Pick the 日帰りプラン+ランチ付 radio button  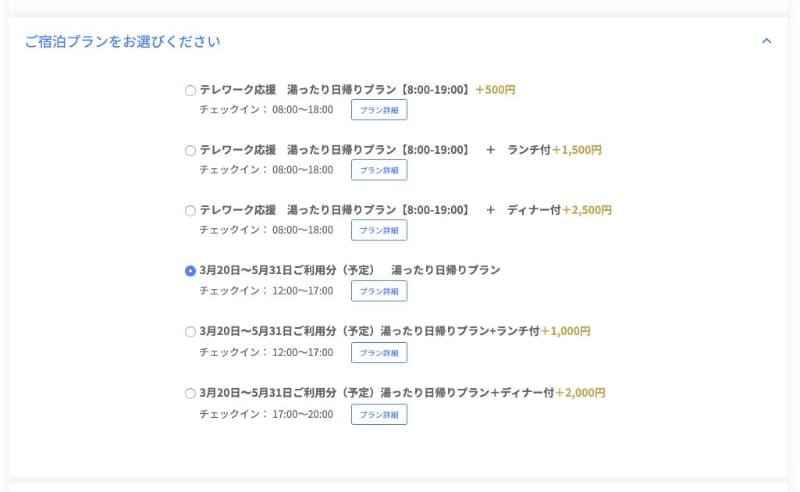[190, 332]
